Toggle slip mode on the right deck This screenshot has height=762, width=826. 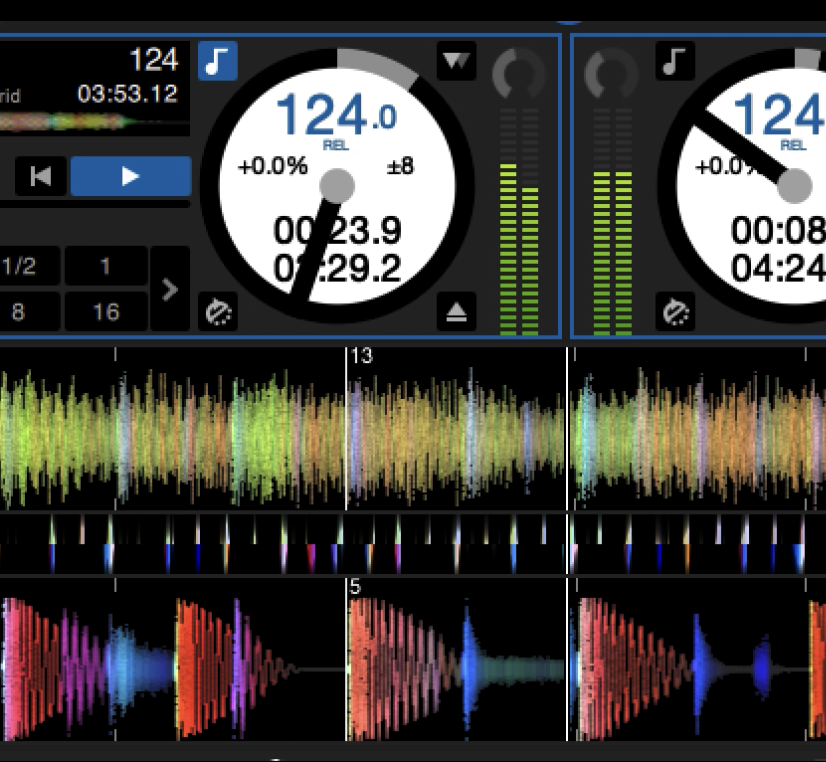point(675,312)
